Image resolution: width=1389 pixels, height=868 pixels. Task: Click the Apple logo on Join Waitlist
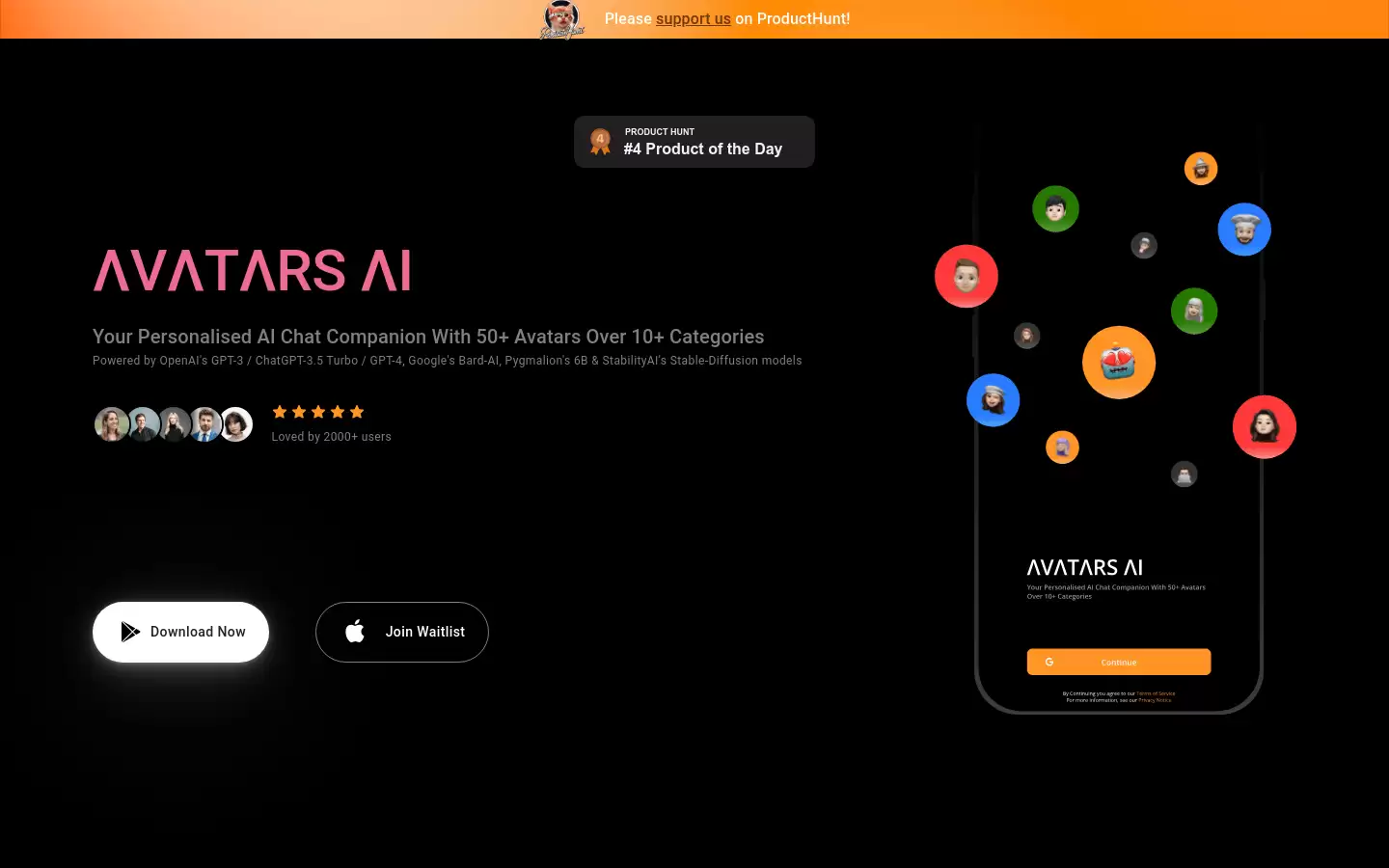coord(355,632)
